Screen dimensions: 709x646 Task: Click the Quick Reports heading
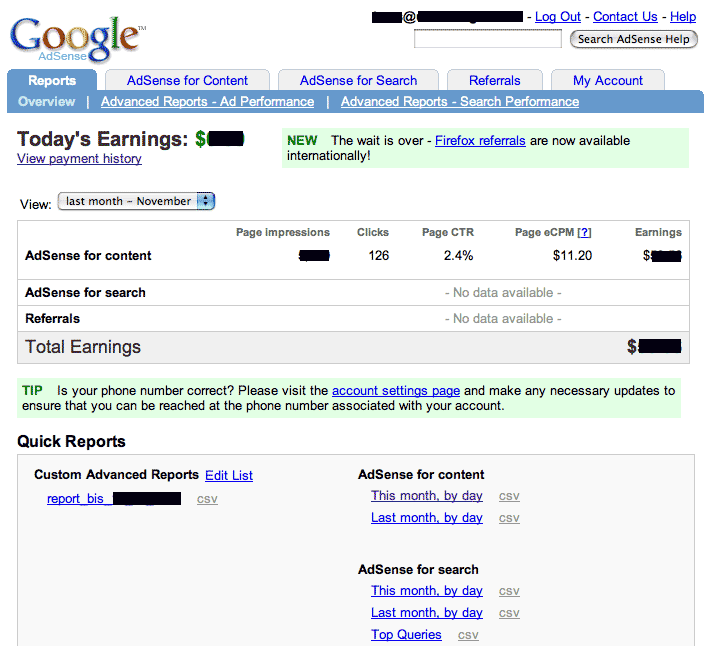point(71,442)
